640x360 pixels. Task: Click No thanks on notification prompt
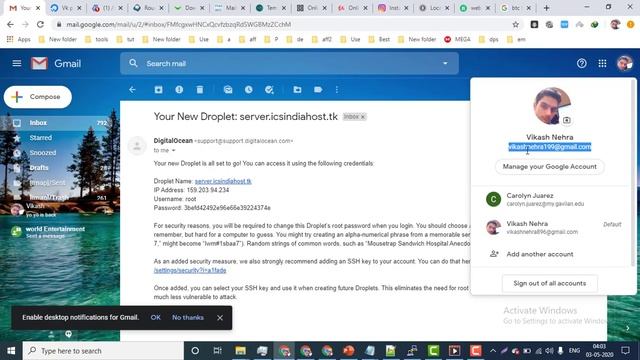coord(188,317)
